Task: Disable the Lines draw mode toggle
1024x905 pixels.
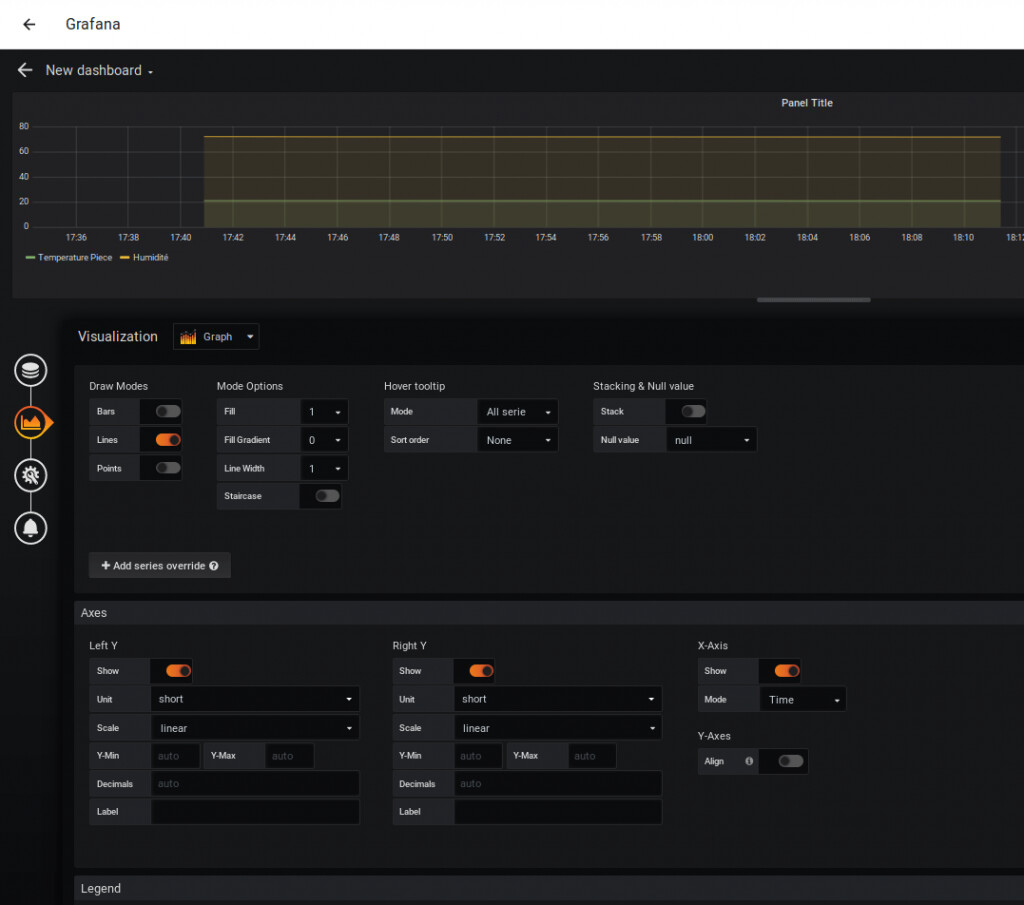Action: point(168,439)
